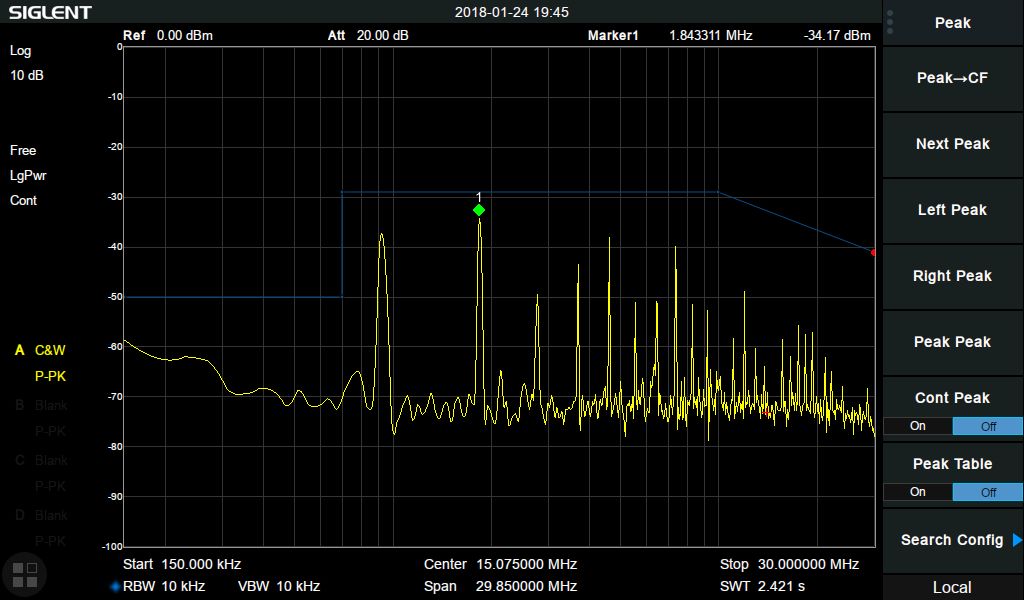
Task: Click the Center frequency 15.075000 MHz field
Action: (500, 564)
